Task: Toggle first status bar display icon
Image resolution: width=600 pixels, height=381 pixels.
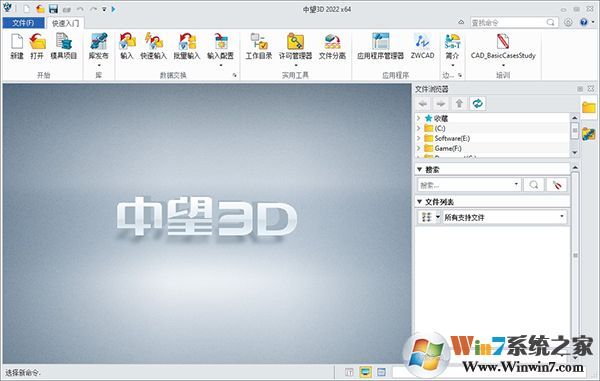Action: click(x=349, y=372)
